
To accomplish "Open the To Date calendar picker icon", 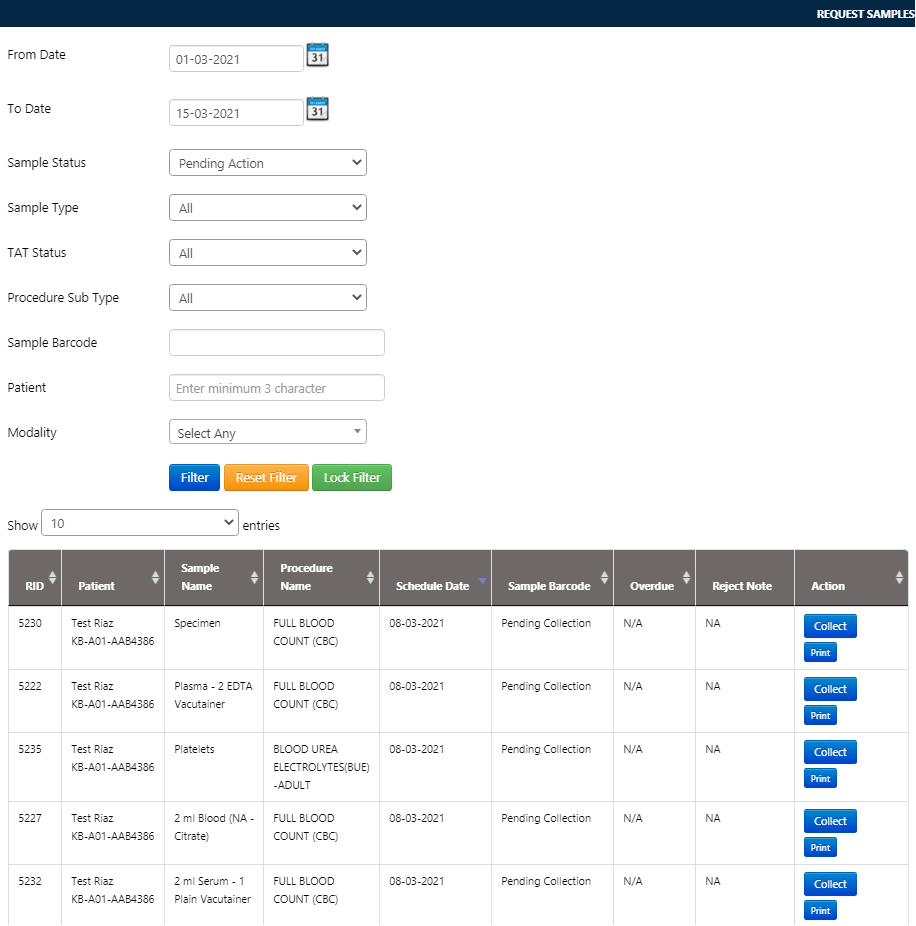I will (317, 110).
